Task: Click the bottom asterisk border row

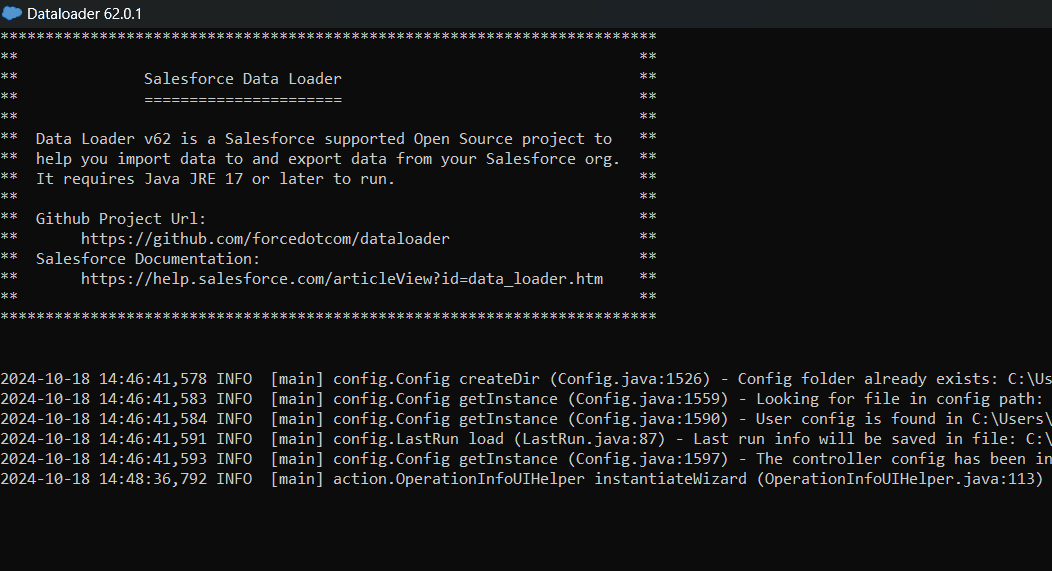Action: 328,317
